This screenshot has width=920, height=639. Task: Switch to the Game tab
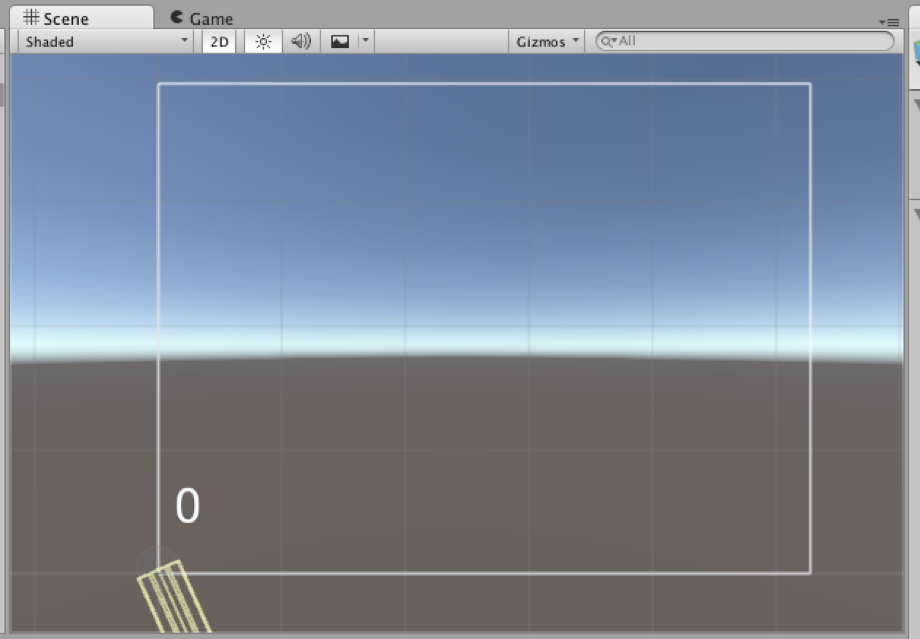point(202,18)
